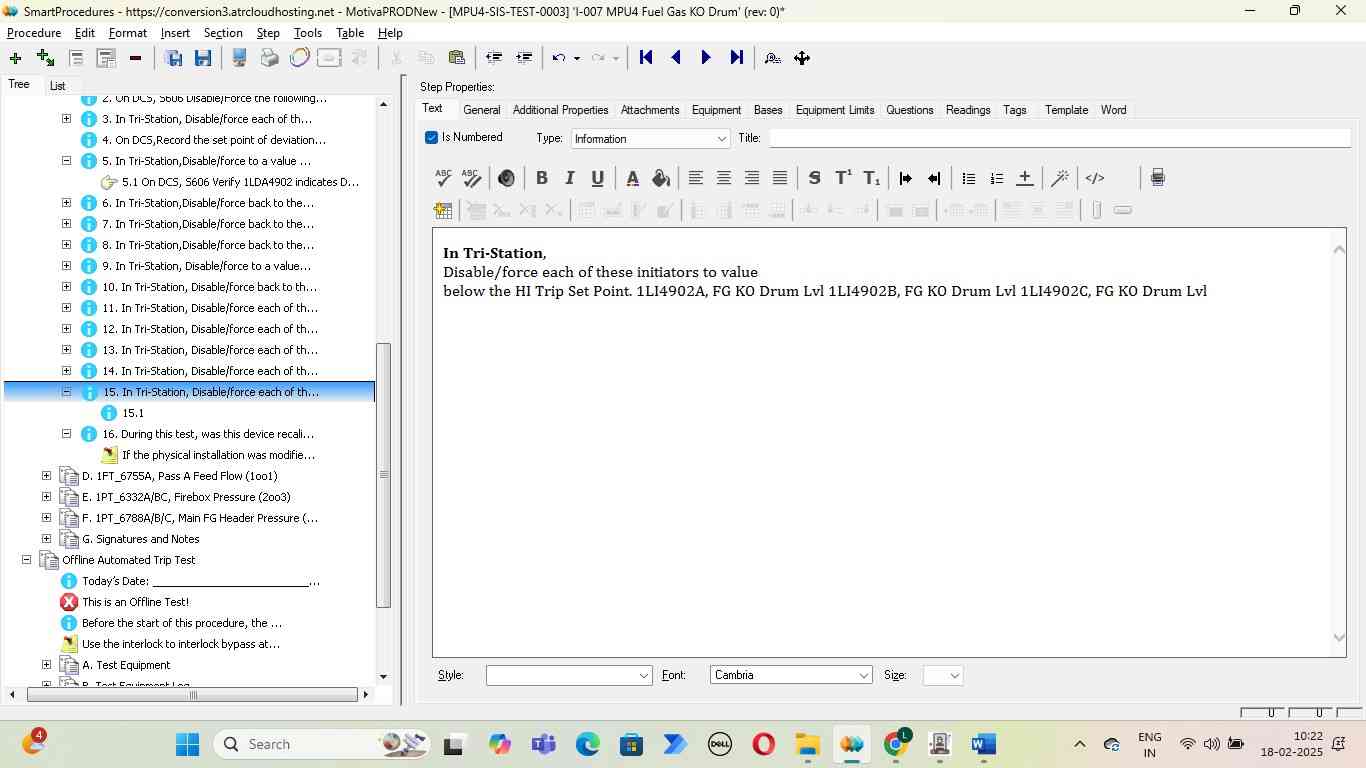Open the Procedure menu
Image resolution: width=1366 pixels, height=768 pixels.
34,33
